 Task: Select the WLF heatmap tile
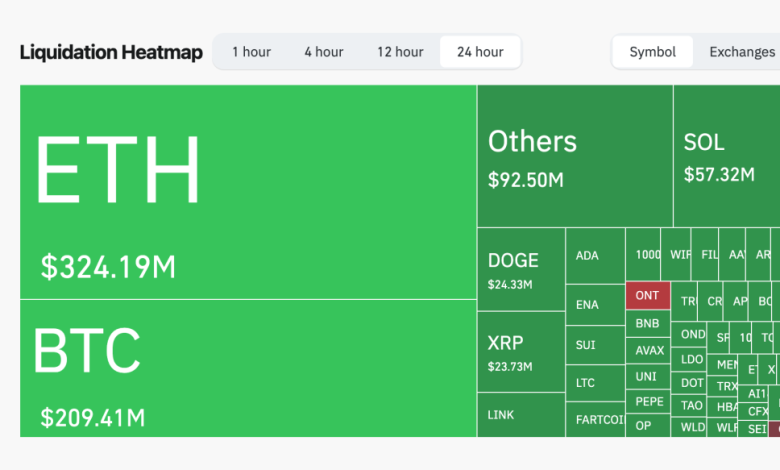(723, 427)
